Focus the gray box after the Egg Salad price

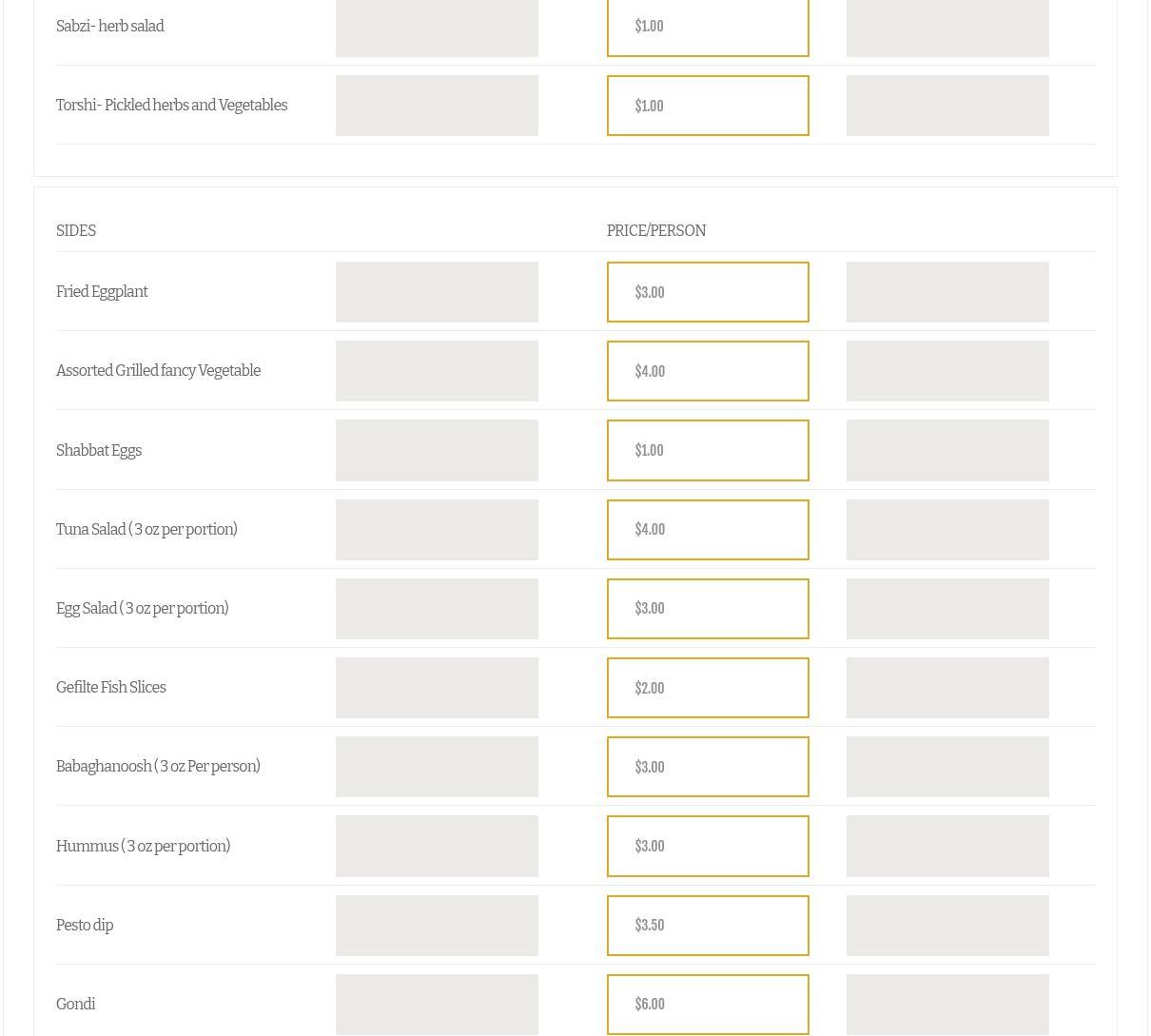[x=947, y=609]
